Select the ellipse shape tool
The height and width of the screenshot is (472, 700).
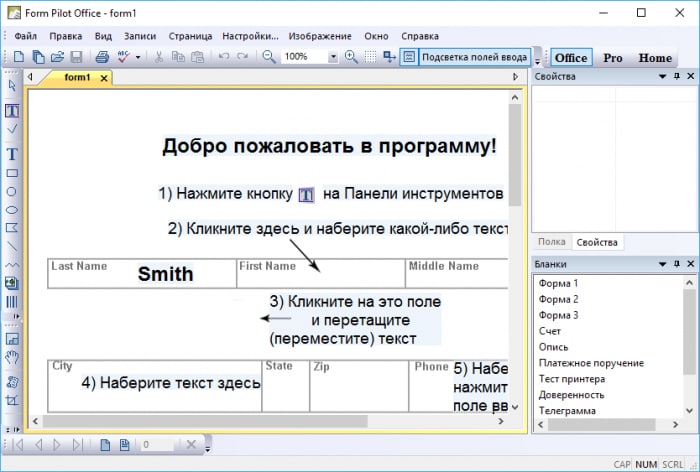tap(12, 209)
